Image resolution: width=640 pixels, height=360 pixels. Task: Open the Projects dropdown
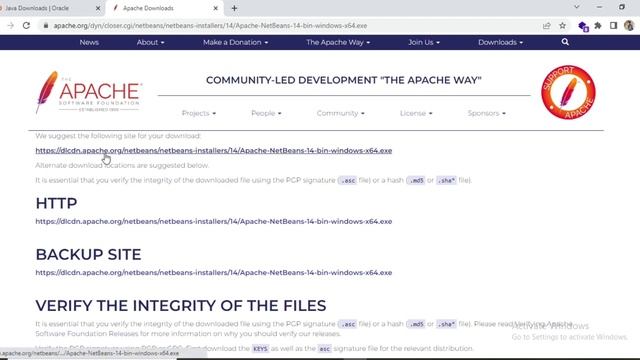(199, 113)
